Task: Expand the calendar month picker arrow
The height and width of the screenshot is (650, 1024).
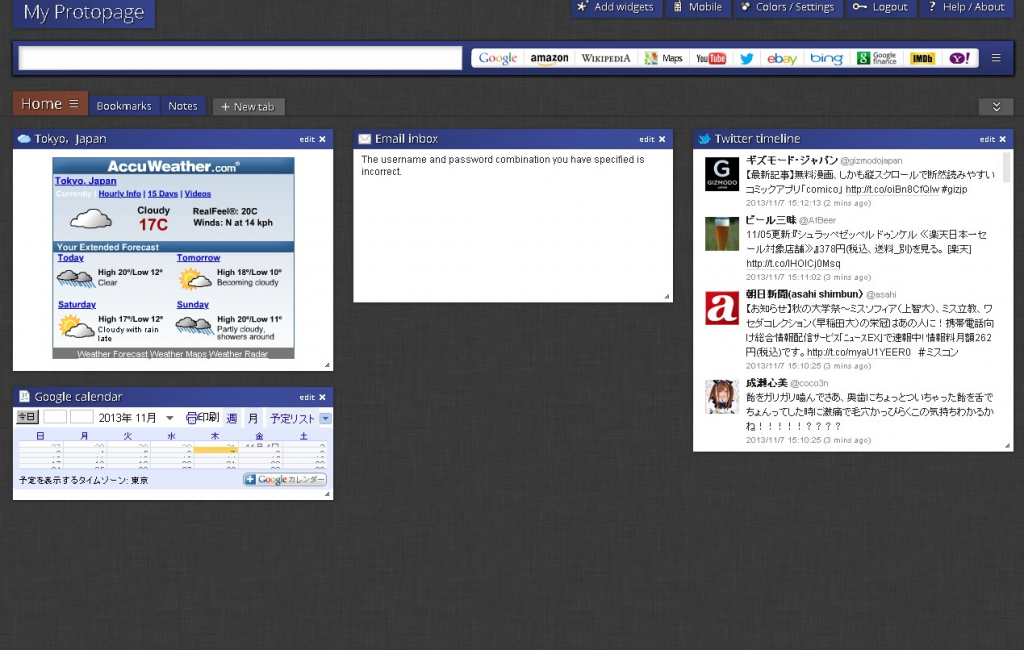Action: (x=169, y=418)
